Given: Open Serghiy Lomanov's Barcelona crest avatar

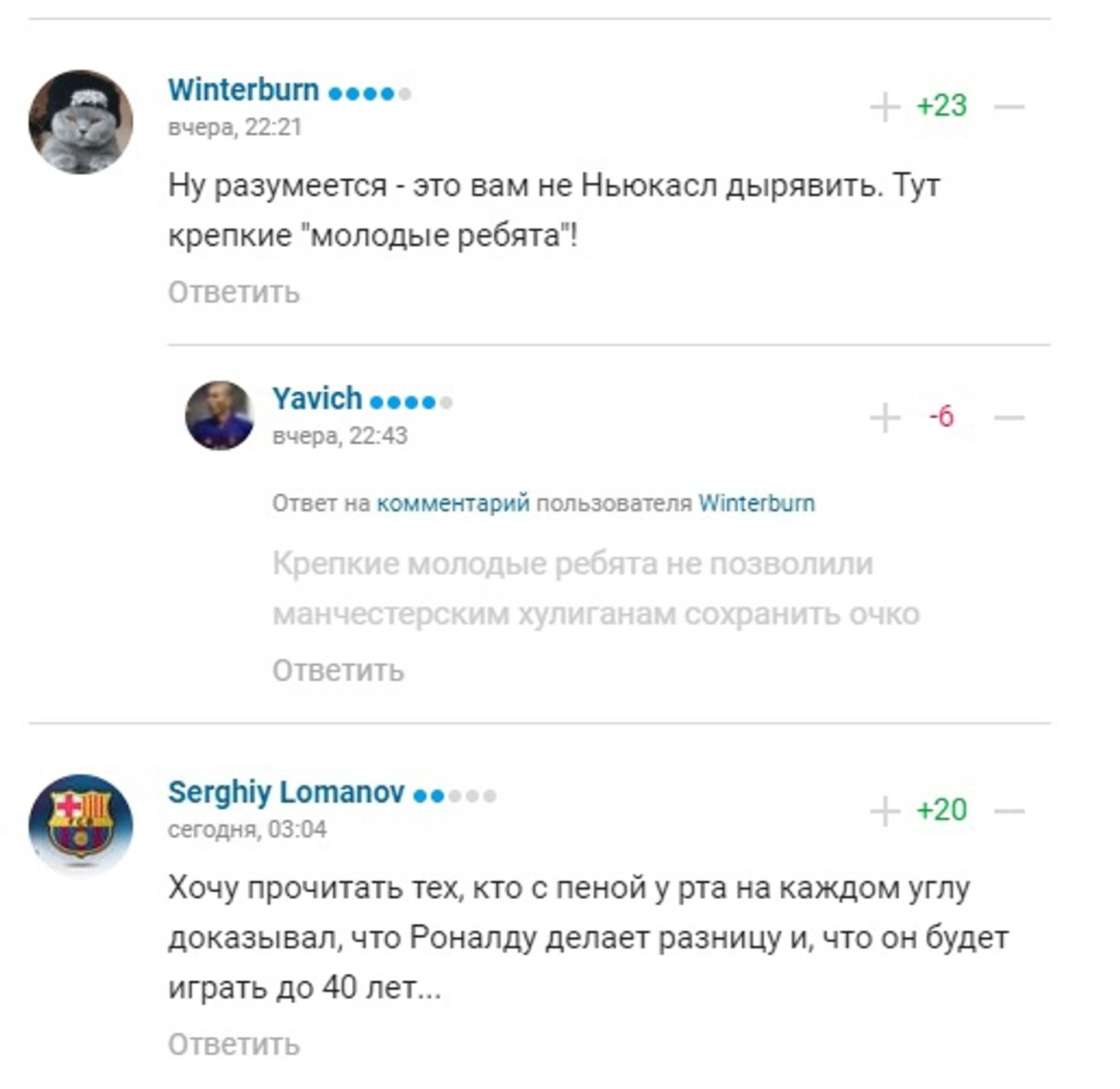Looking at the screenshot, I should (x=81, y=826).
